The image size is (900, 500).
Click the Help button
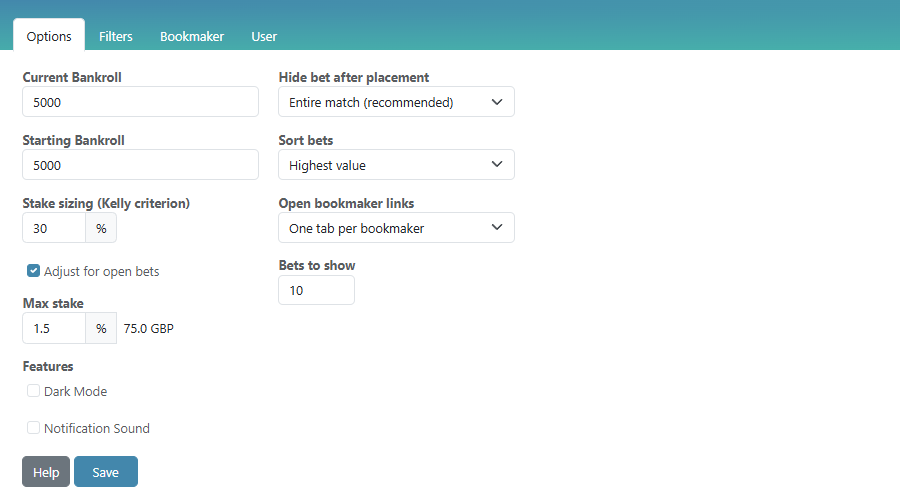pyautogui.click(x=46, y=472)
